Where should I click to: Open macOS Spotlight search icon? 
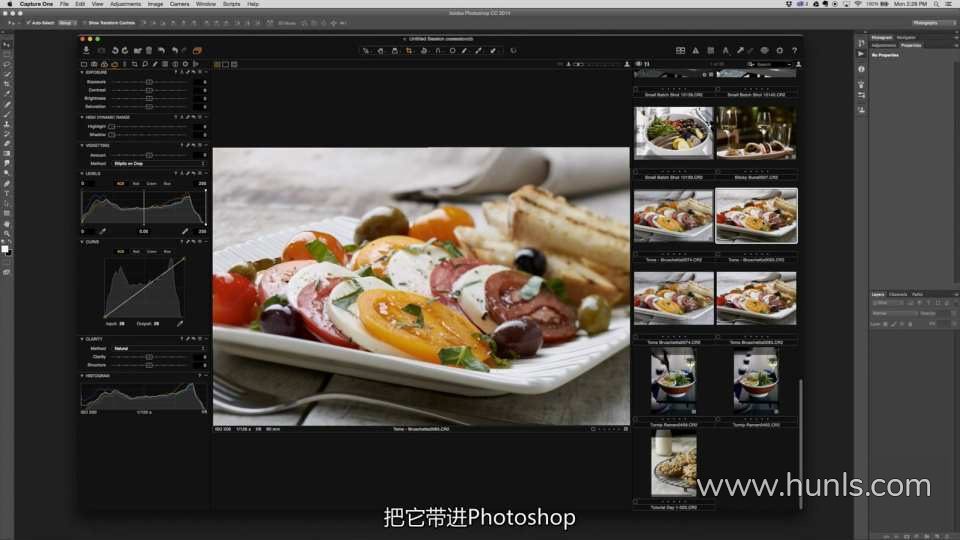click(936, 4)
